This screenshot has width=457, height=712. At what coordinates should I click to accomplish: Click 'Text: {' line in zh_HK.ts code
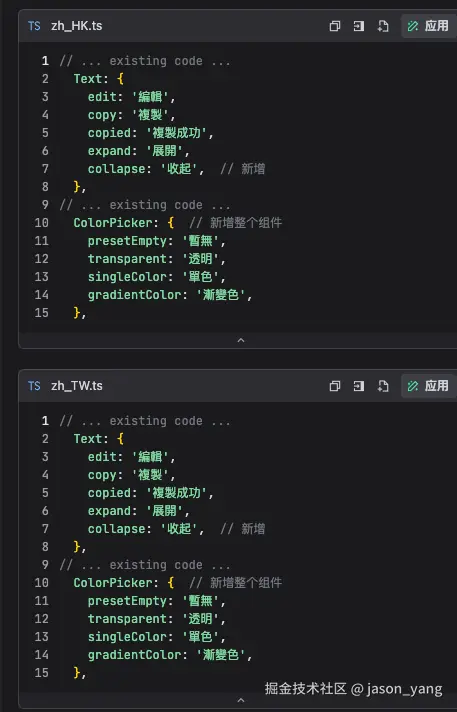99,79
